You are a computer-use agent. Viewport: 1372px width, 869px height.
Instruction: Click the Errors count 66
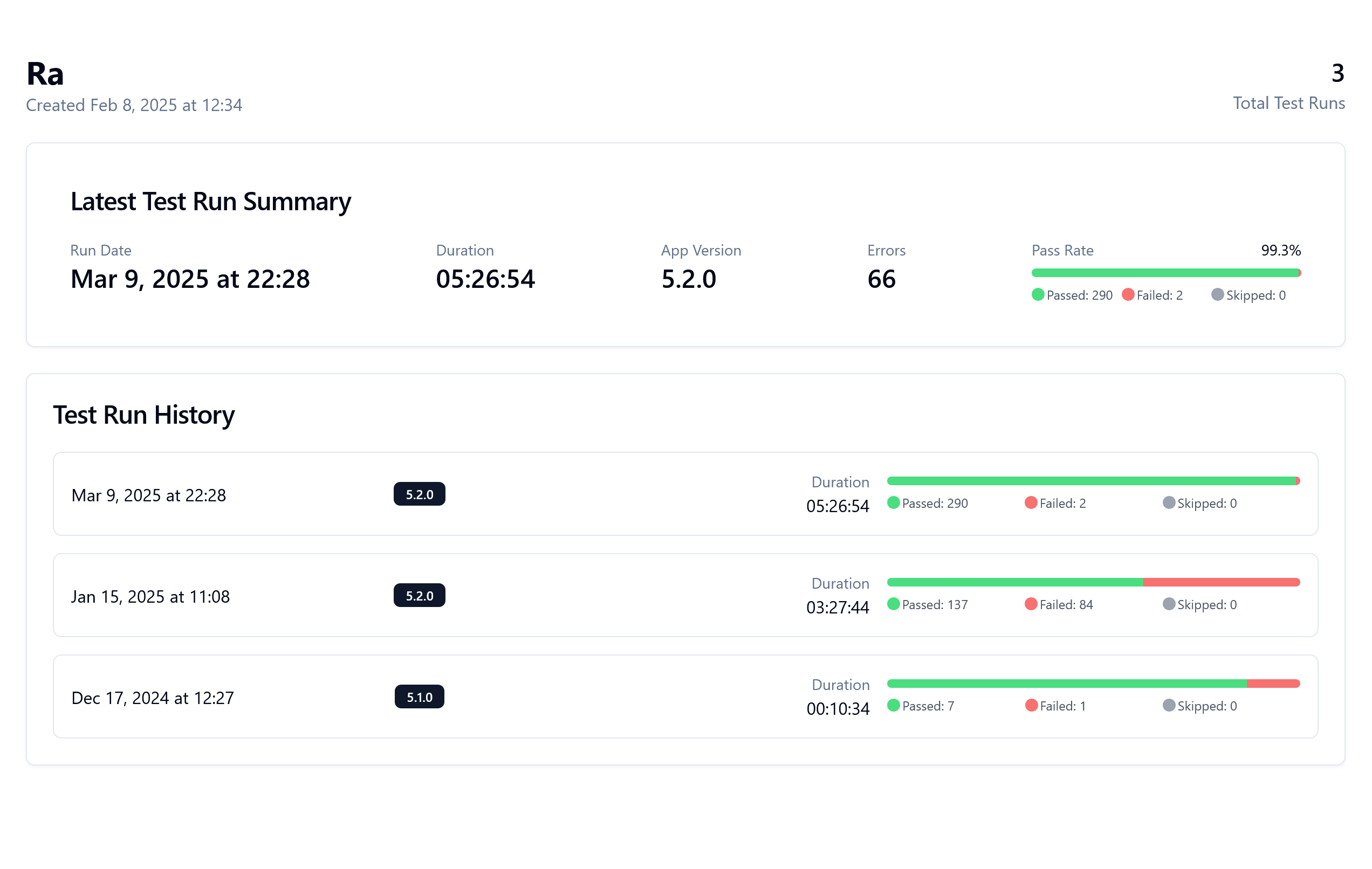coord(881,279)
